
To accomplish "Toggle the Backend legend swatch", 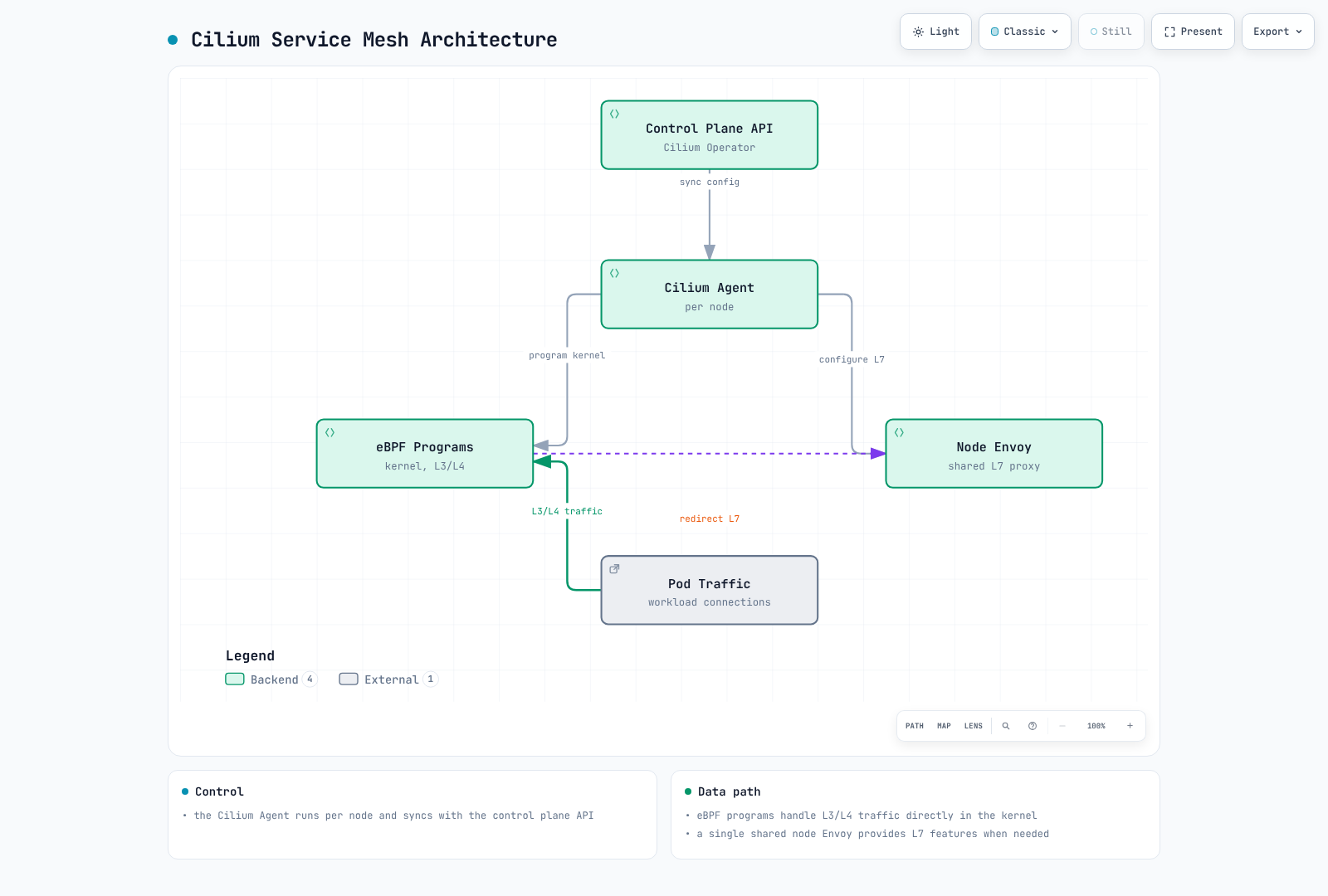I will (235, 679).
